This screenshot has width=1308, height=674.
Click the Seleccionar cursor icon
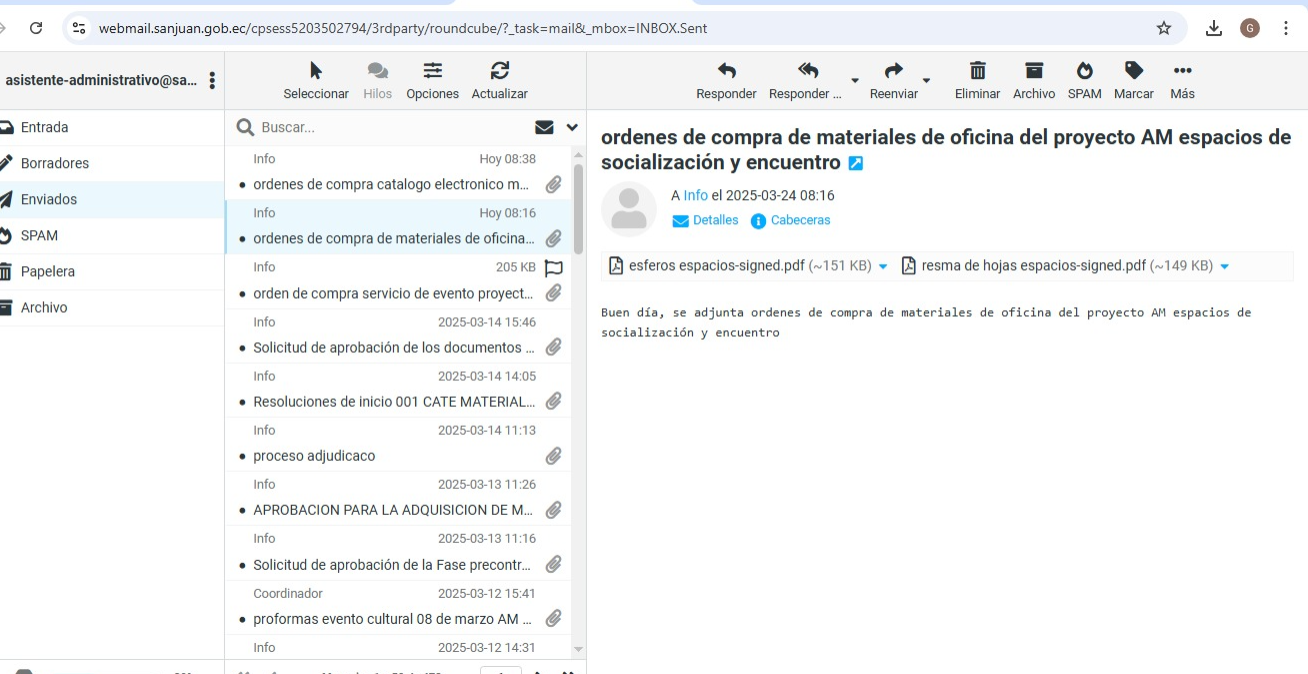[316, 71]
